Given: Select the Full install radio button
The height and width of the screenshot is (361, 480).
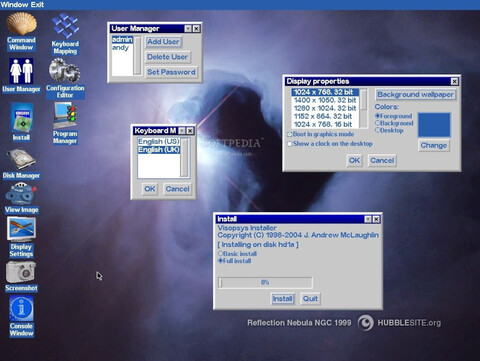Looking at the screenshot, I should pyautogui.click(x=220, y=261).
